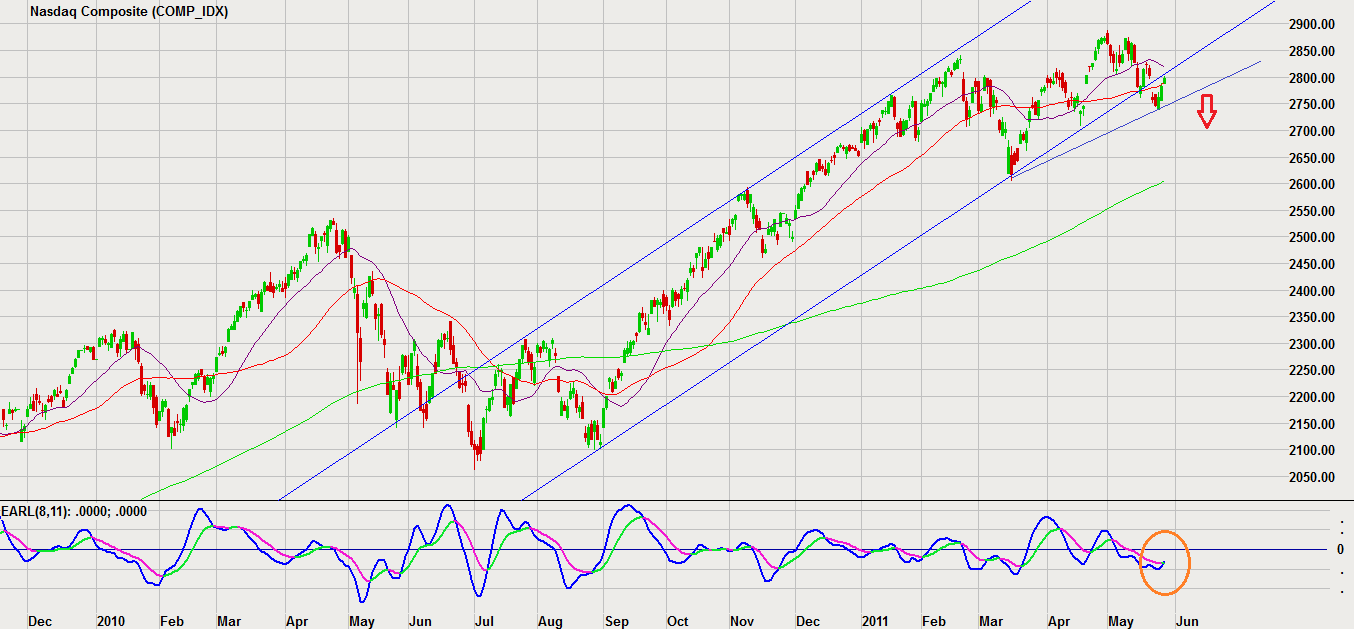Choose the Oct label on time axis
Image resolution: width=1354 pixels, height=629 pixels.
(678, 621)
